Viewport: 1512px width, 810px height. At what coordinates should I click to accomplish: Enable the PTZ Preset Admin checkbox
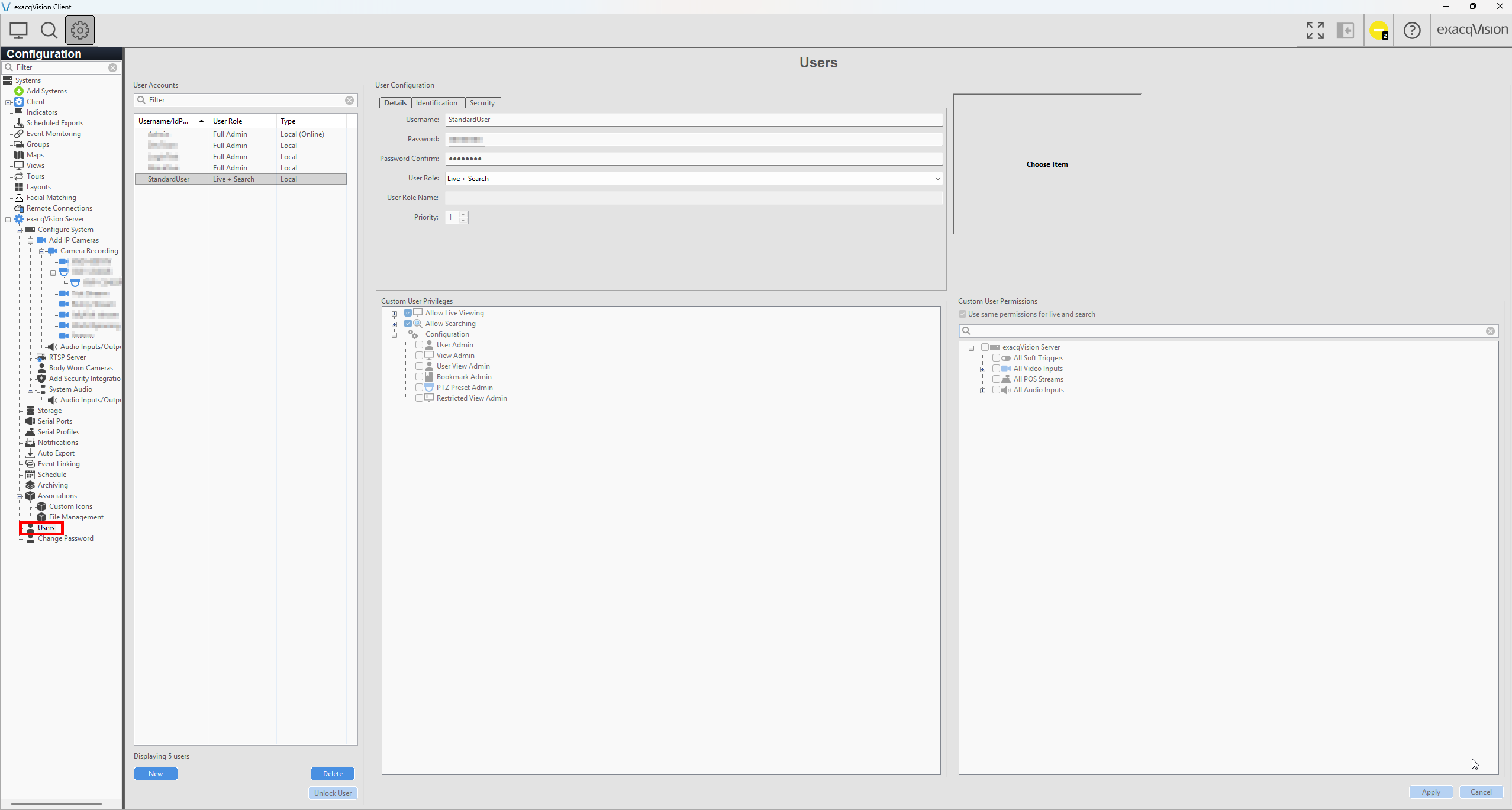click(x=419, y=388)
